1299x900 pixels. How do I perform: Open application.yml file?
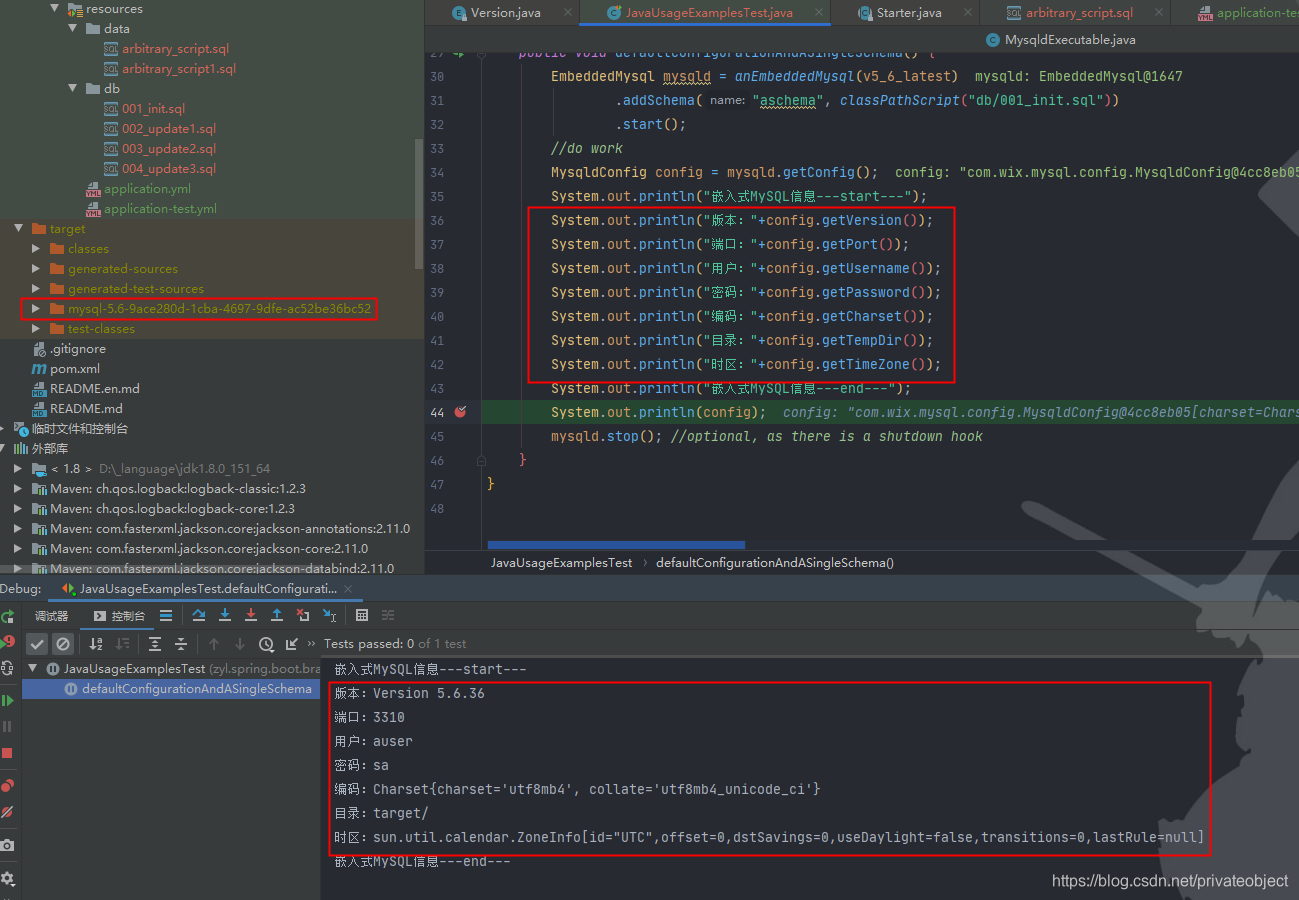[147, 189]
